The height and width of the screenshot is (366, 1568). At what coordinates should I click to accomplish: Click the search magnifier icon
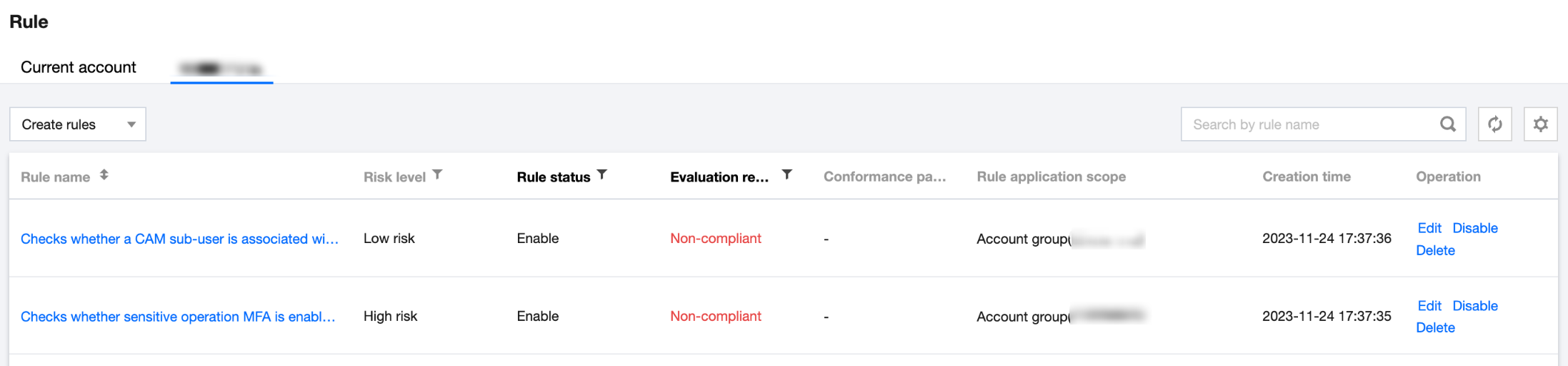click(1447, 124)
